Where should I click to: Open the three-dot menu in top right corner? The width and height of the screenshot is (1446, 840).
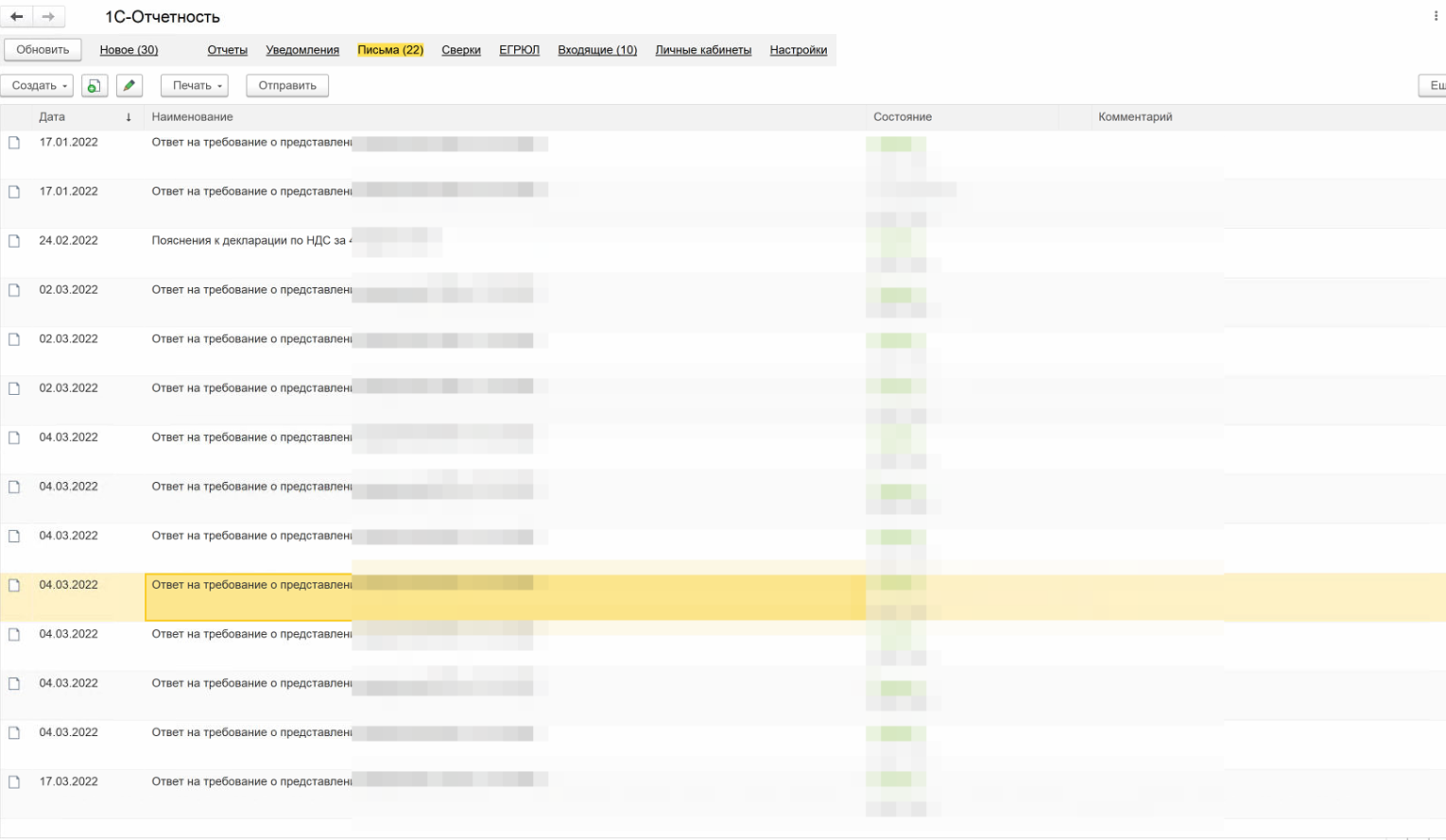(1436, 16)
